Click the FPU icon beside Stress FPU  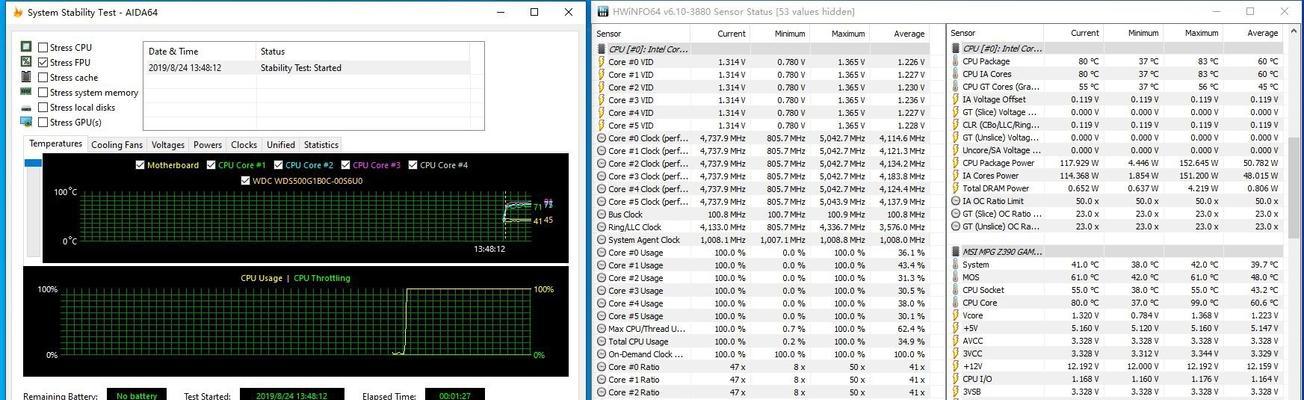[26, 62]
